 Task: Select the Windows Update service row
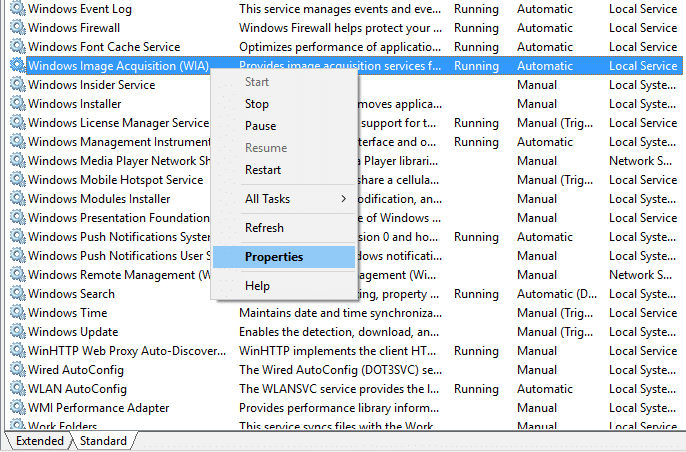tap(346, 332)
